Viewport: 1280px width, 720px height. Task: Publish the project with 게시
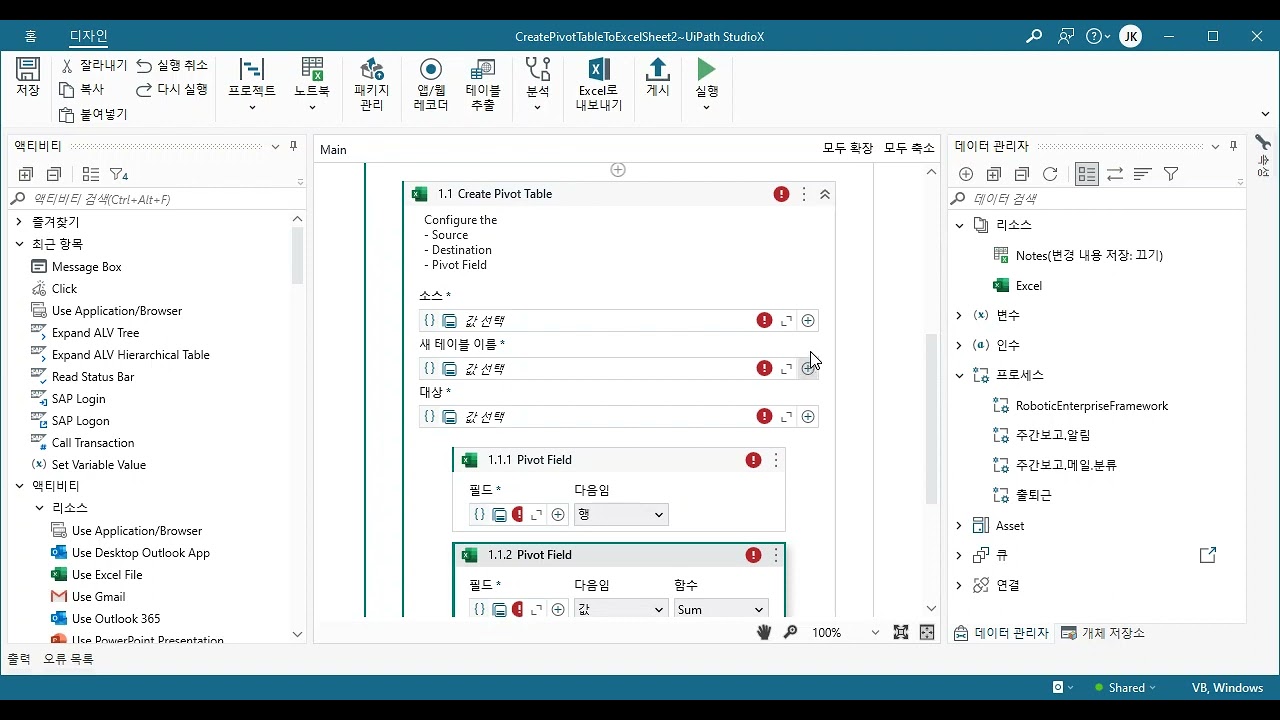pyautogui.click(x=658, y=77)
